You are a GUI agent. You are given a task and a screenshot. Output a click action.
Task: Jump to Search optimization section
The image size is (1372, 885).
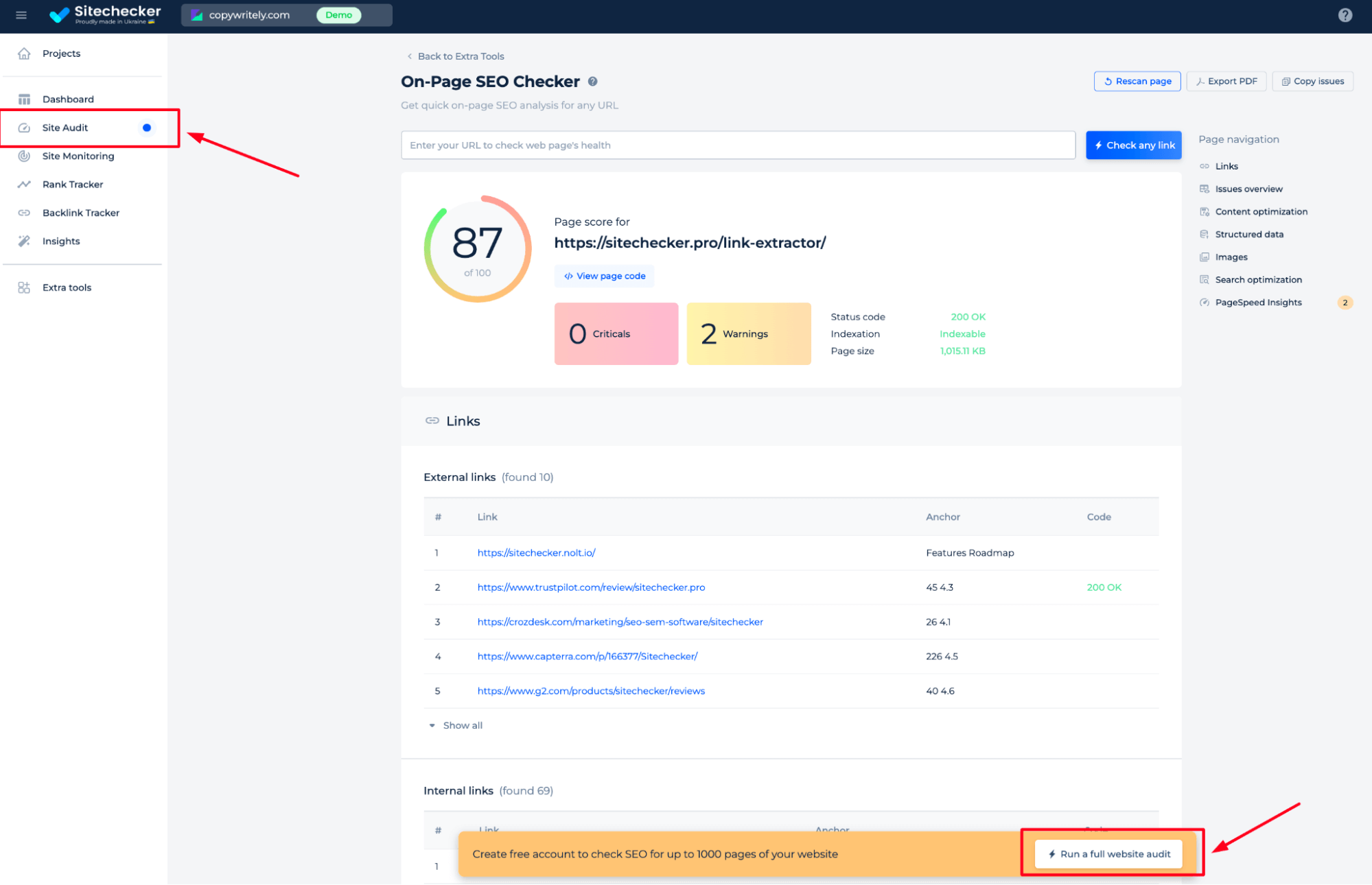coord(1258,279)
